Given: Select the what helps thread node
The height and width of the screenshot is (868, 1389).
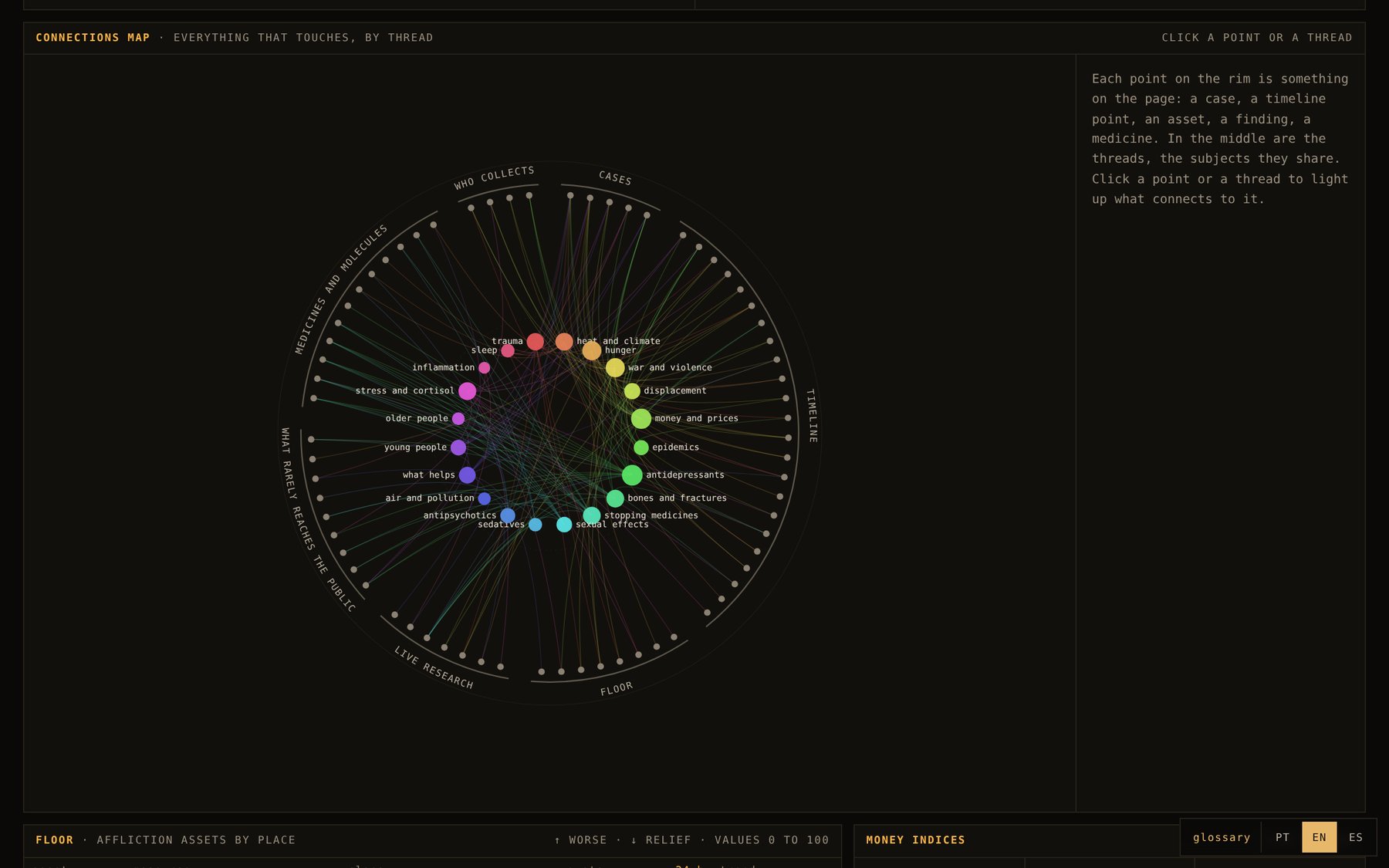Looking at the screenshot, I should (x=467, y=475).
